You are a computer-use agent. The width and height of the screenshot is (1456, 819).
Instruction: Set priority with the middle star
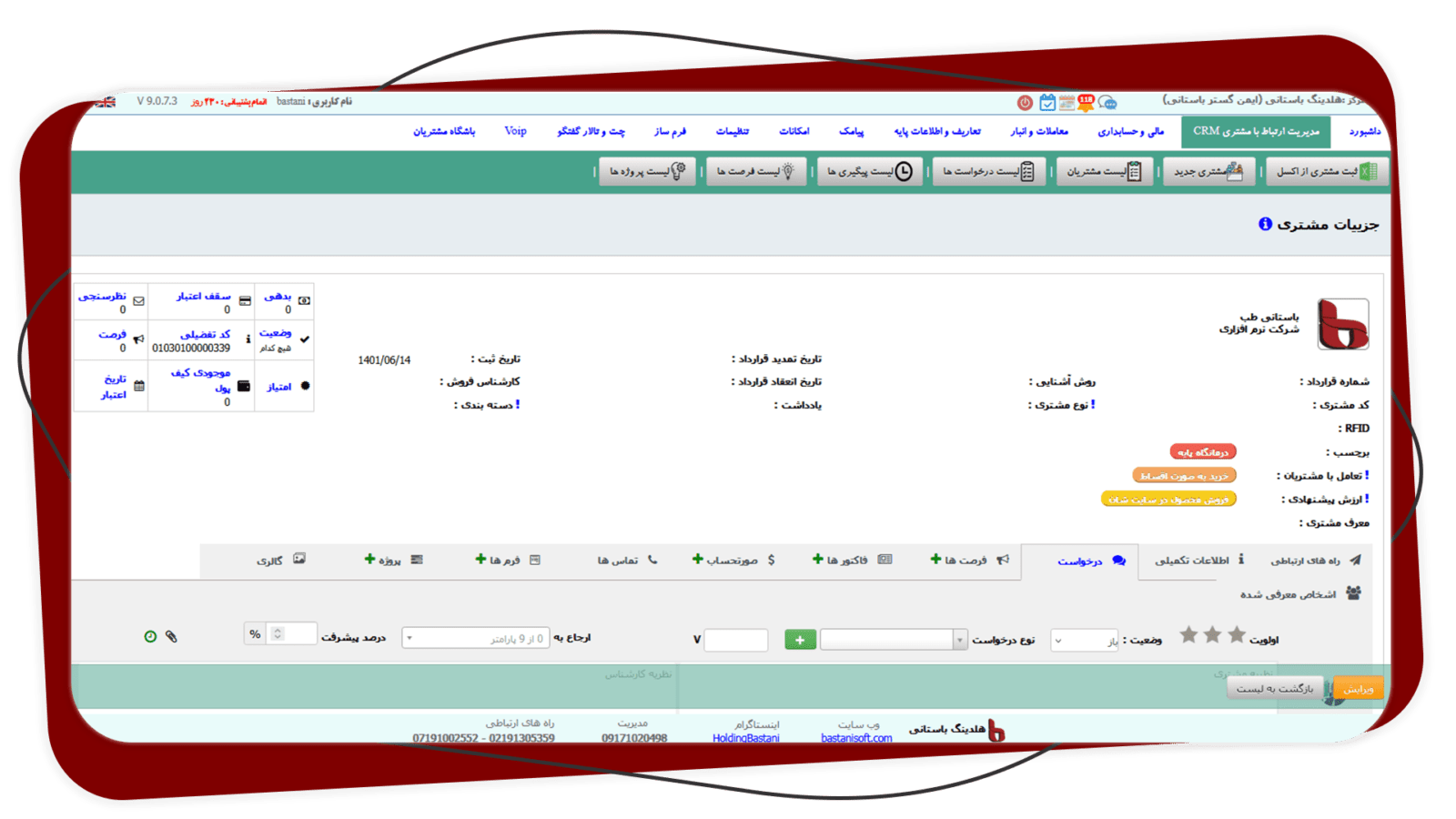pyautogui.click(x=1212, y=635)
